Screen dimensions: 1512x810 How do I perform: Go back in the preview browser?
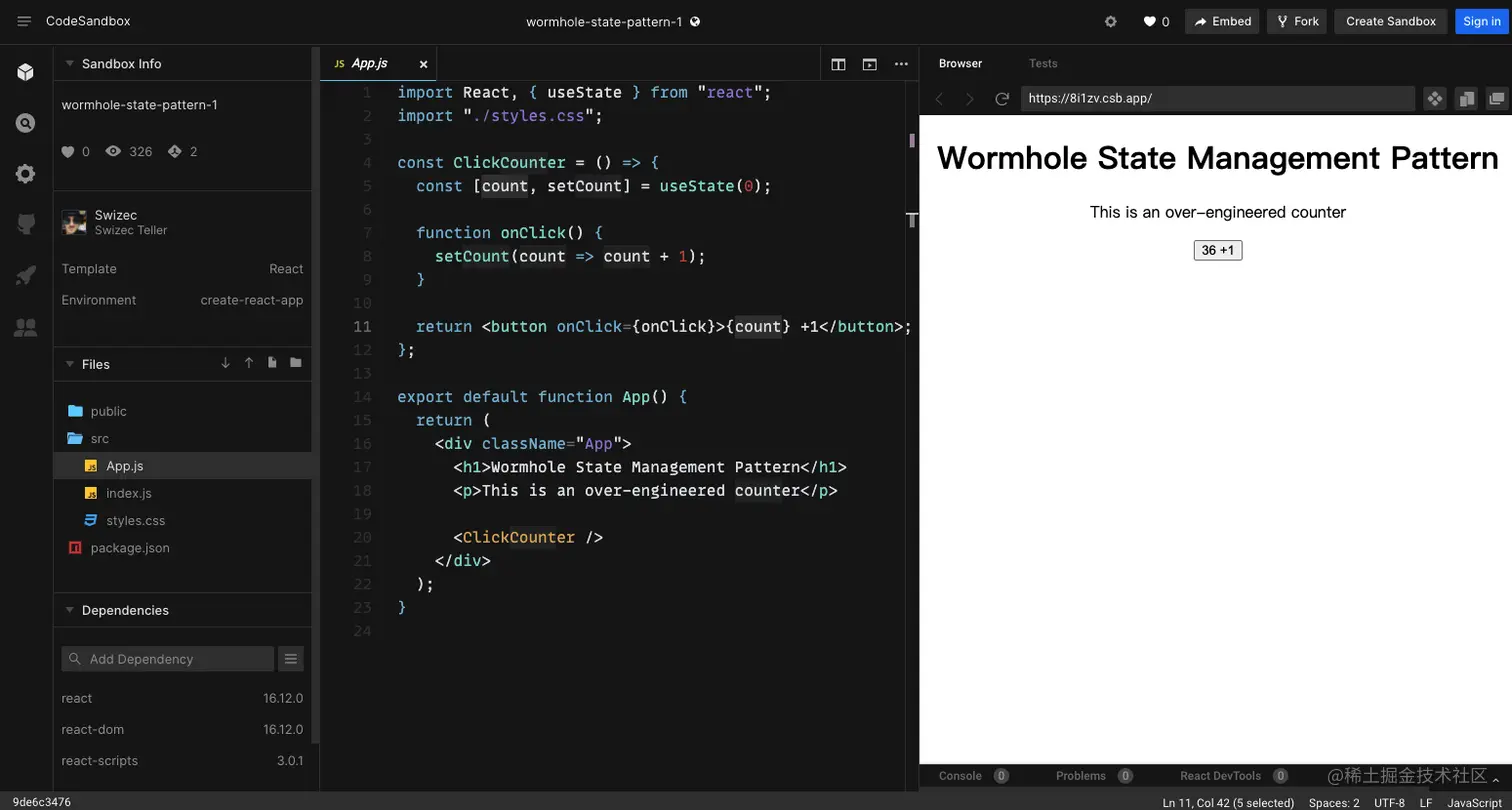[939, 98]
